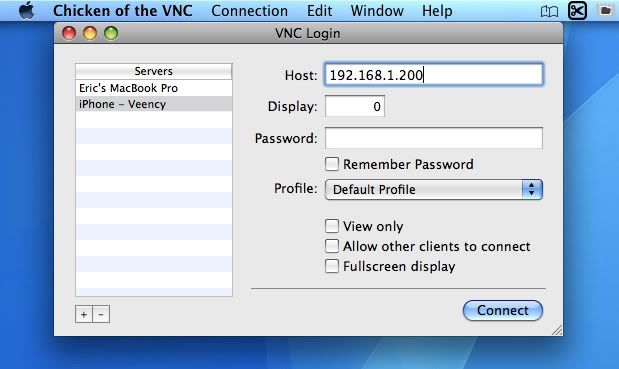The width and height of the screenshot is (619, 369).
Task: Minimize the VNC Login window with the yellow button
Action: [x=90, y=33]
